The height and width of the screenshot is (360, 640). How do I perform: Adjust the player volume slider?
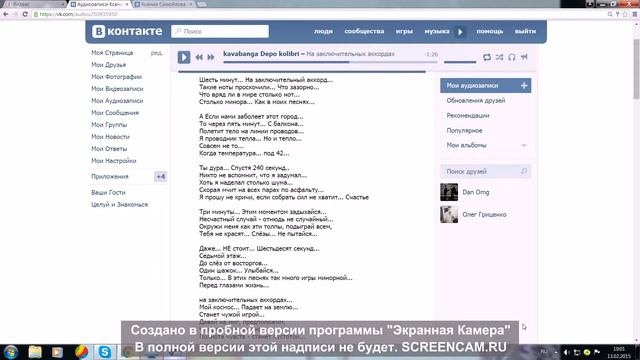pyautogui.click(x=460, y=62)
